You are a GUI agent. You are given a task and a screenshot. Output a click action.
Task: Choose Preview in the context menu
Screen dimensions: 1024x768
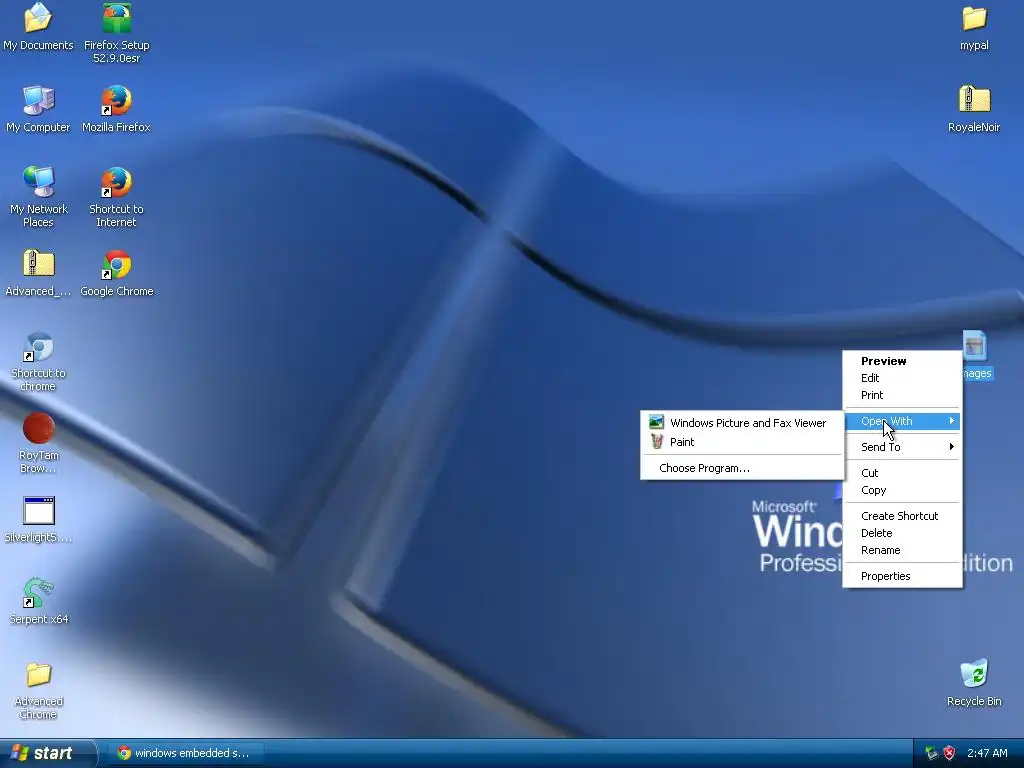(902, 360)
